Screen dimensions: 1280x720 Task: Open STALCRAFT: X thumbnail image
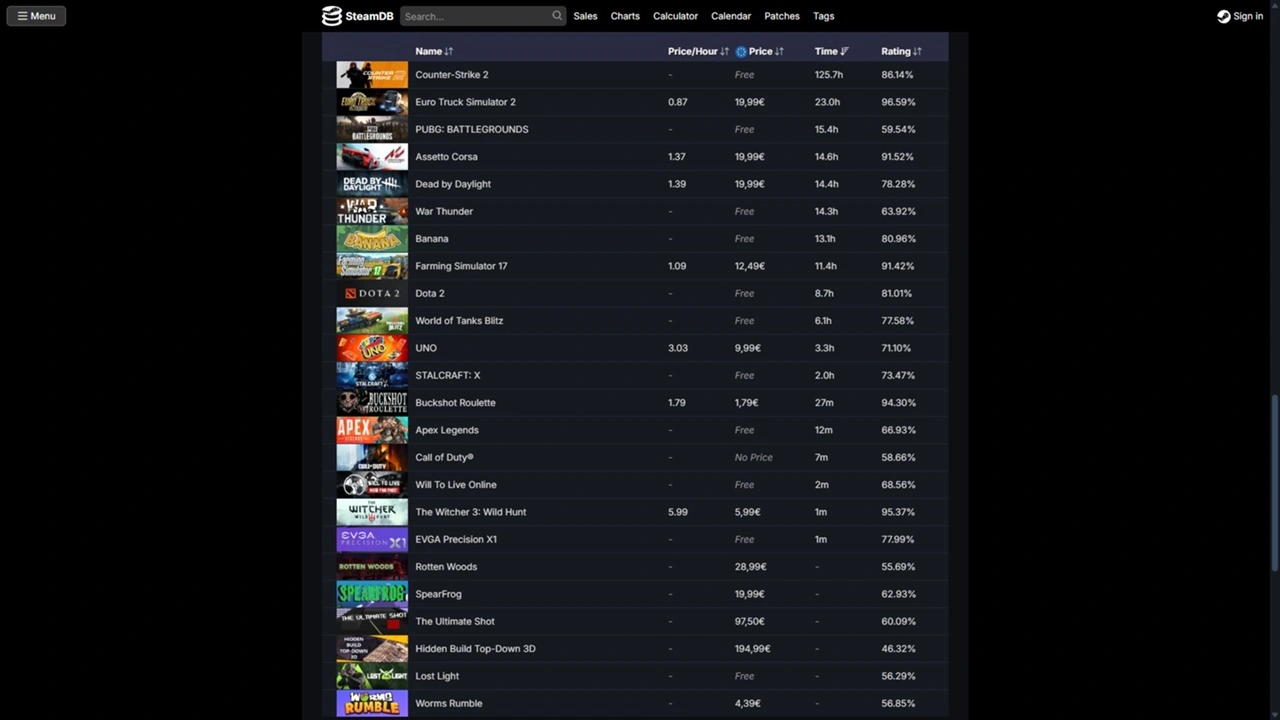click(x=372, y=375)
